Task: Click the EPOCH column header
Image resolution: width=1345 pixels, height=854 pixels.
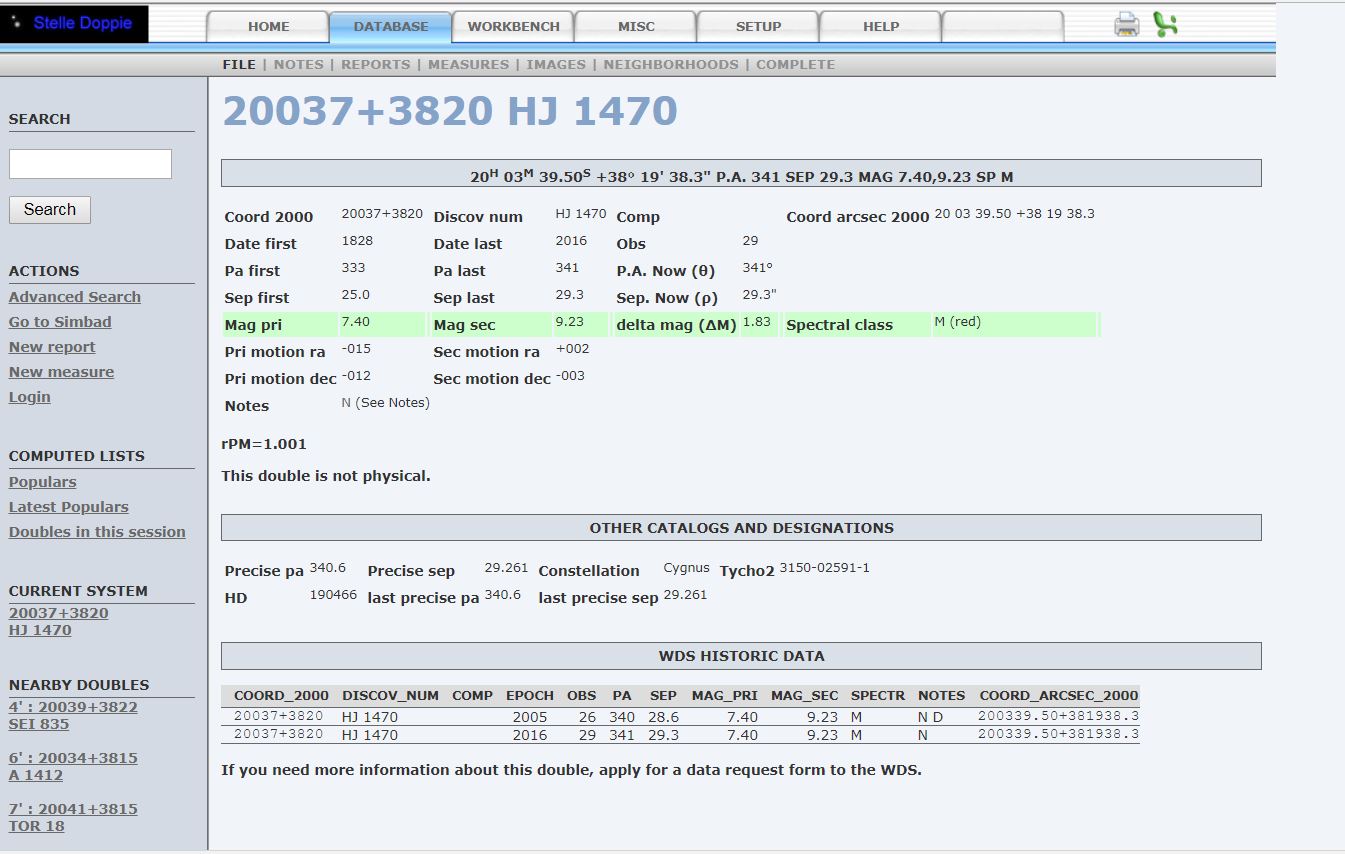Action: click(x=530, y=695)
